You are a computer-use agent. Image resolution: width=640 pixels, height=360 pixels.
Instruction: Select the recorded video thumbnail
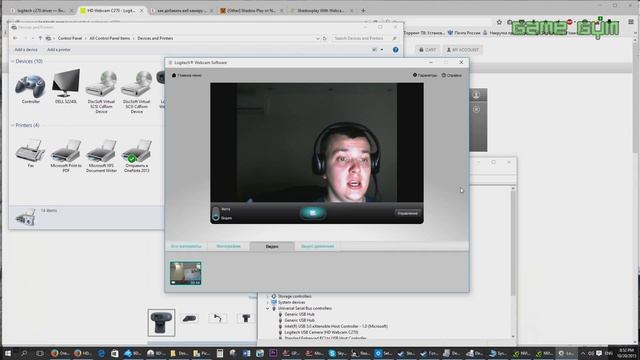[186, 273]
